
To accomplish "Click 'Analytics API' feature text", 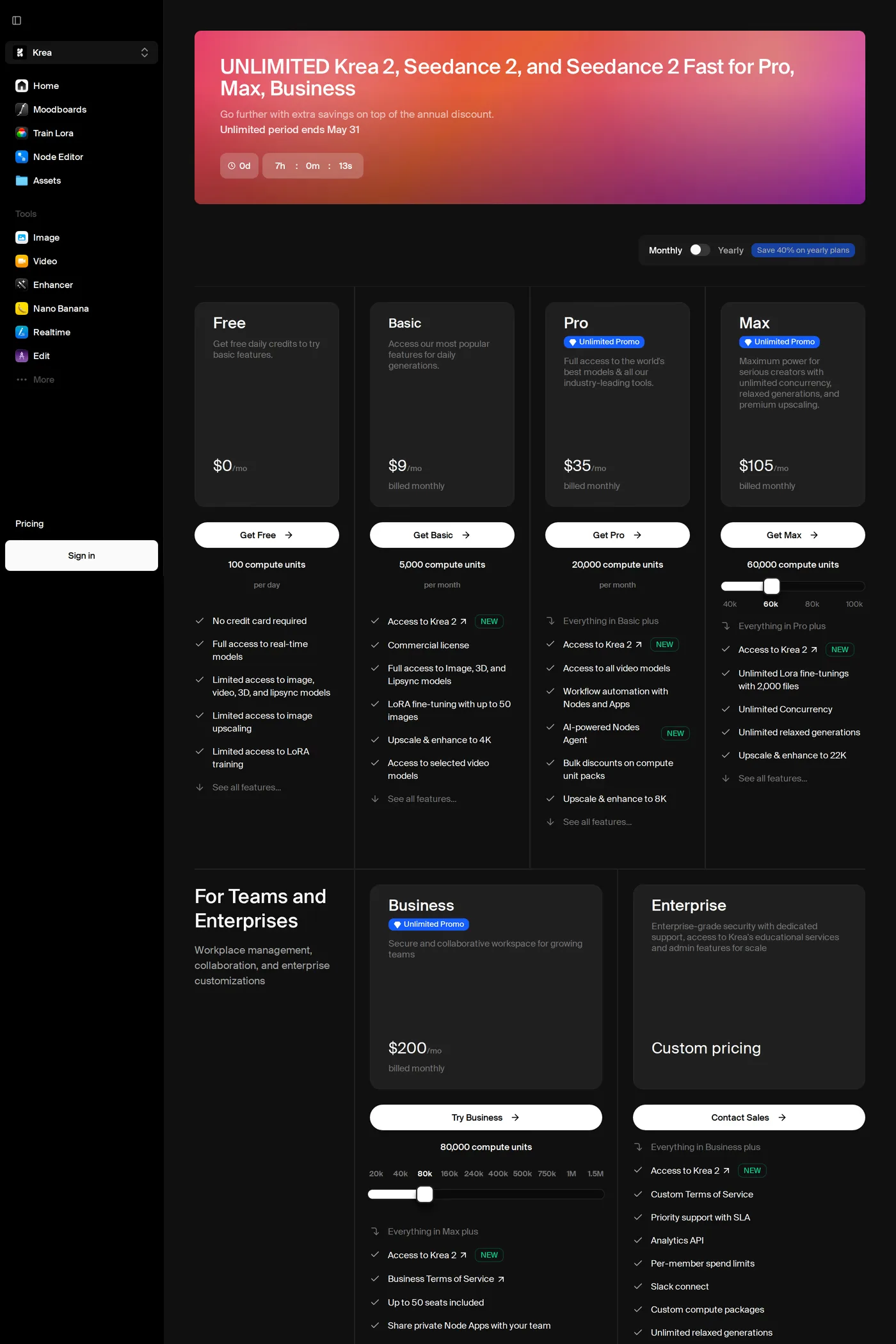I will pyautogui.click(x=677, y=1240).
